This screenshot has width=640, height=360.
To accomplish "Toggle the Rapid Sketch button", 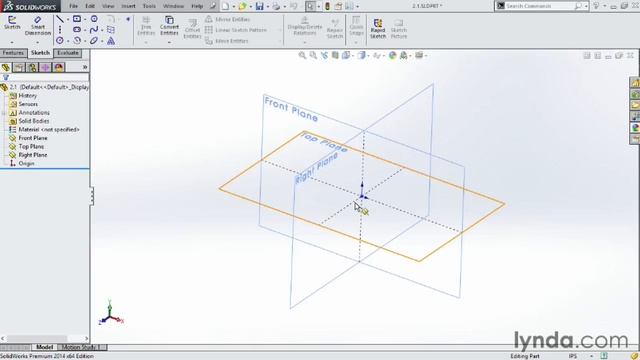I will pyautogui.click(x=378, y=29).
